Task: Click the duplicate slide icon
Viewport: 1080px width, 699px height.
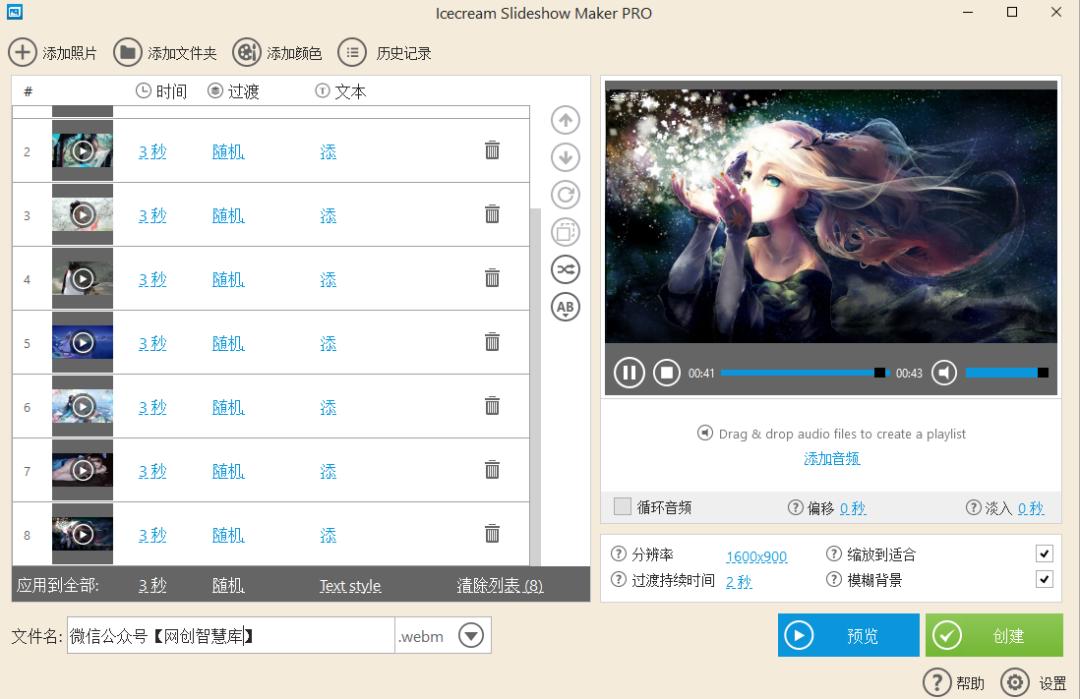Action: click(x=564, y=231)
